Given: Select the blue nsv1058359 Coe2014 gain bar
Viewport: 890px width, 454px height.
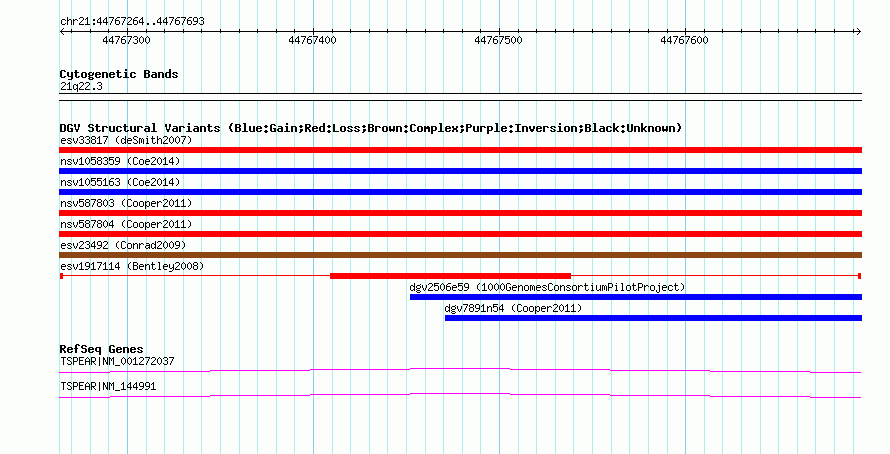Looking at the screenshot, I should [460, 171].
